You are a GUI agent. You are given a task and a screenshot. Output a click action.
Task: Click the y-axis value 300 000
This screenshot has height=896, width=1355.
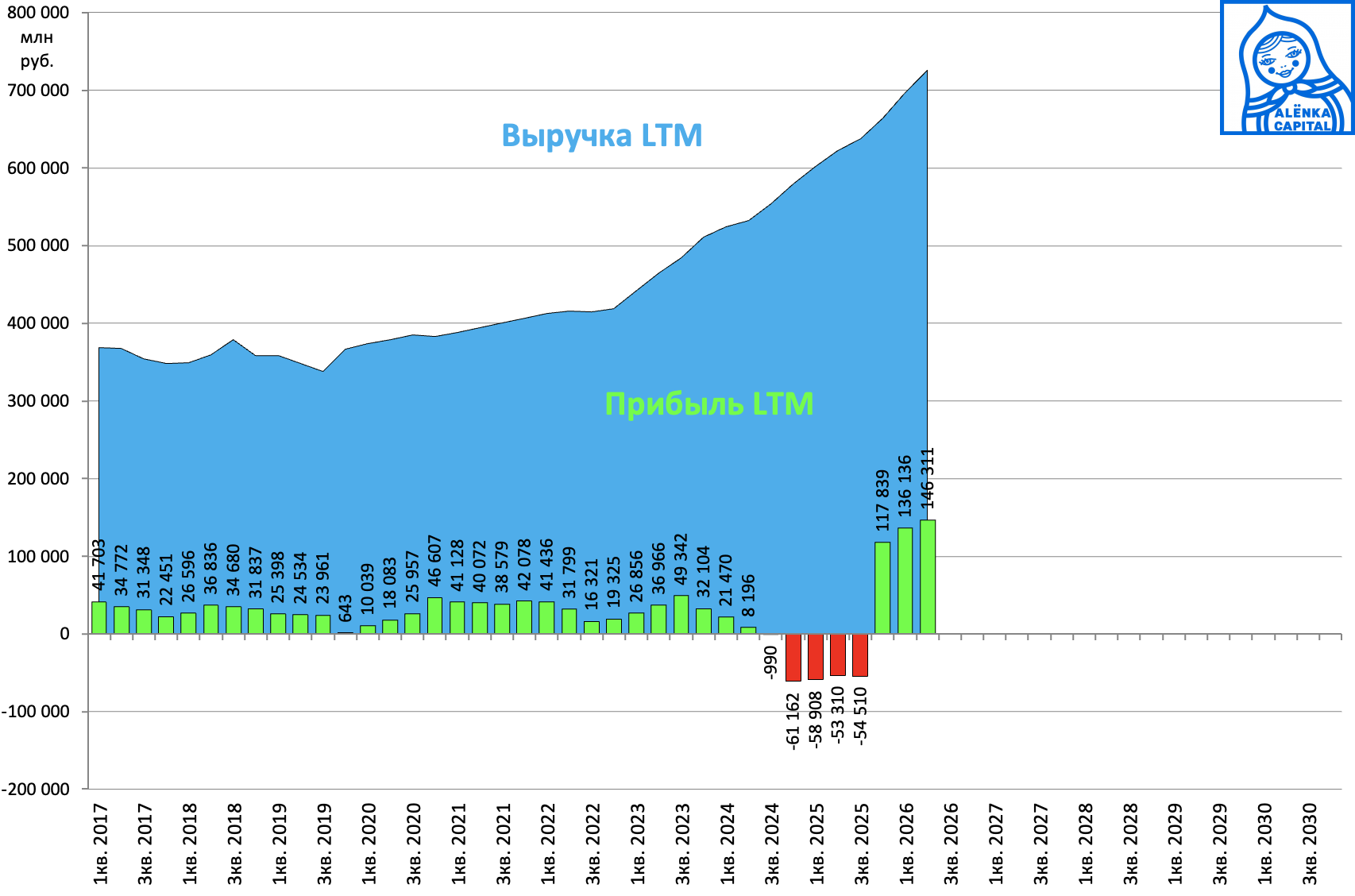[38, 401]
